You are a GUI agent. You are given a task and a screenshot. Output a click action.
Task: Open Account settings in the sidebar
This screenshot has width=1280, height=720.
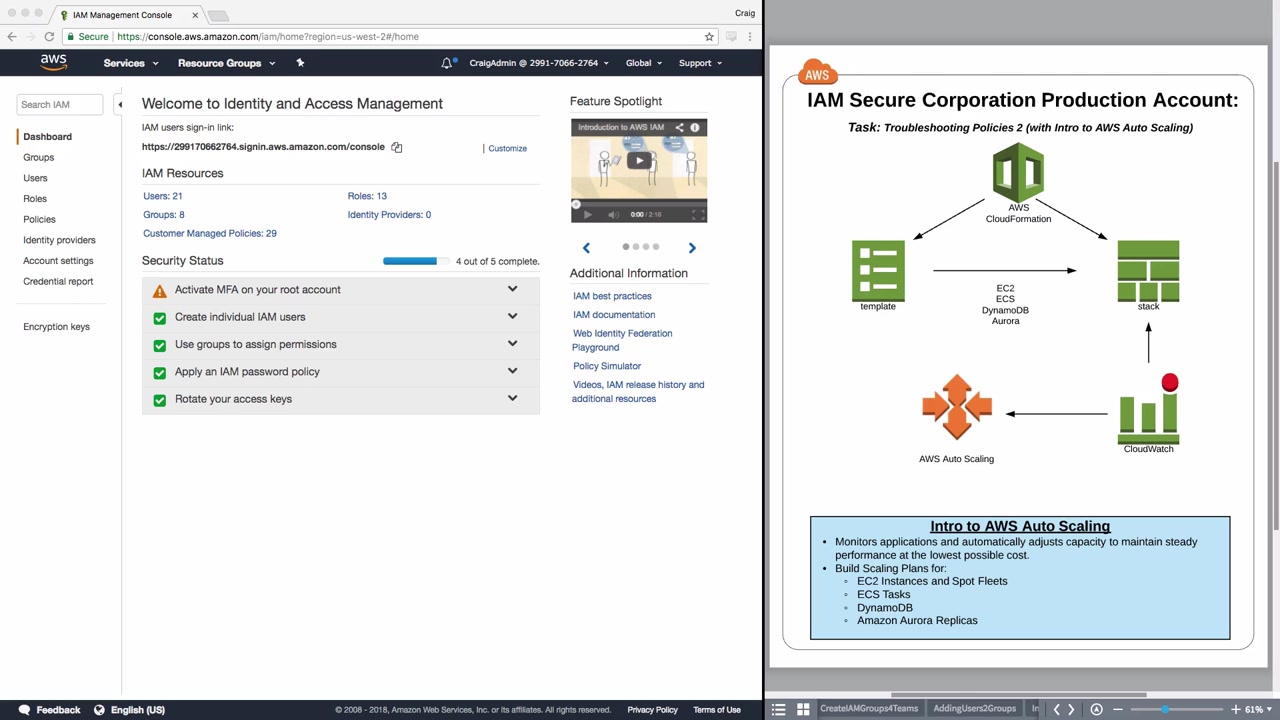58,261
